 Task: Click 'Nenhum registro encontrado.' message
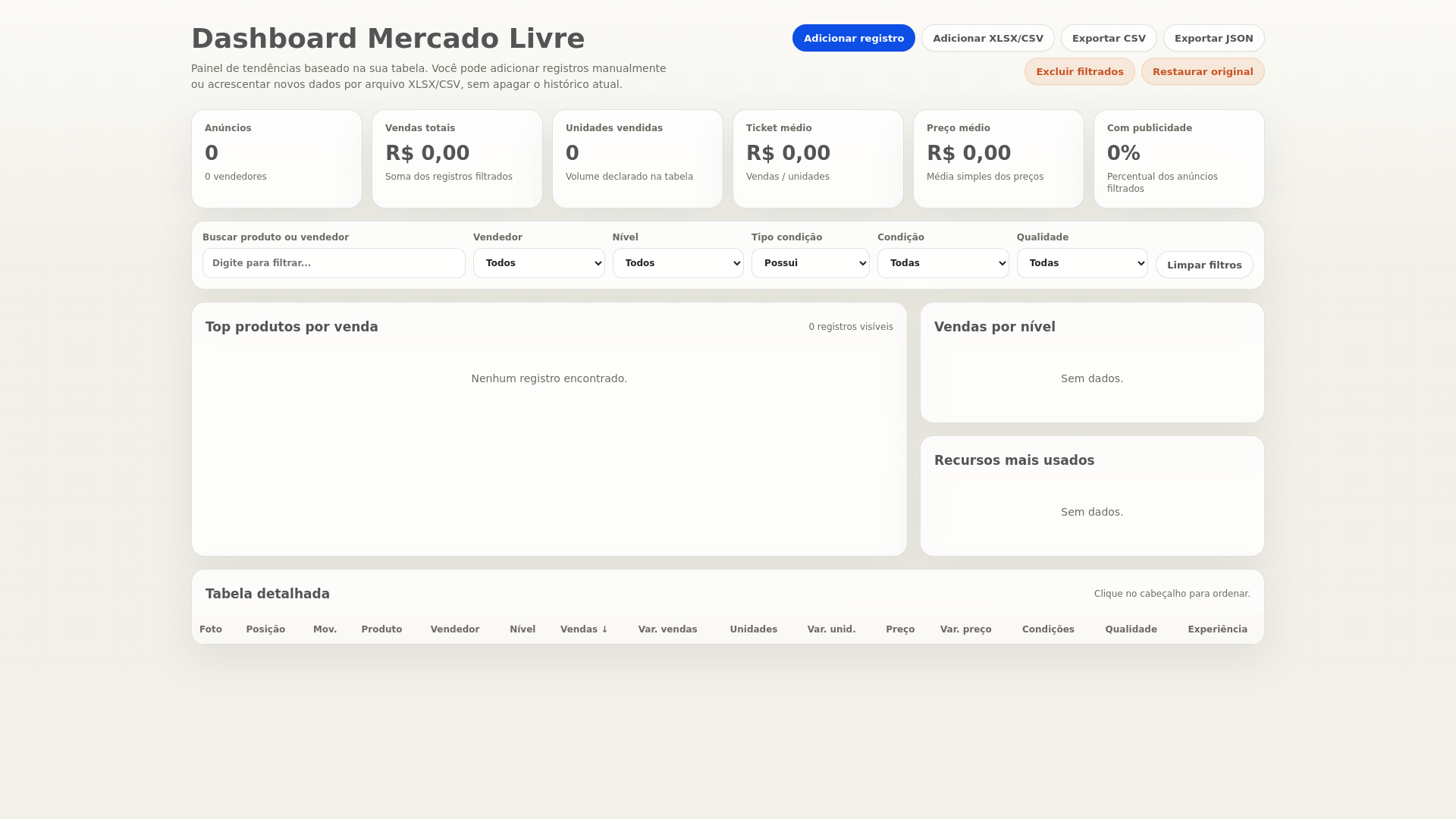[549, 378]
